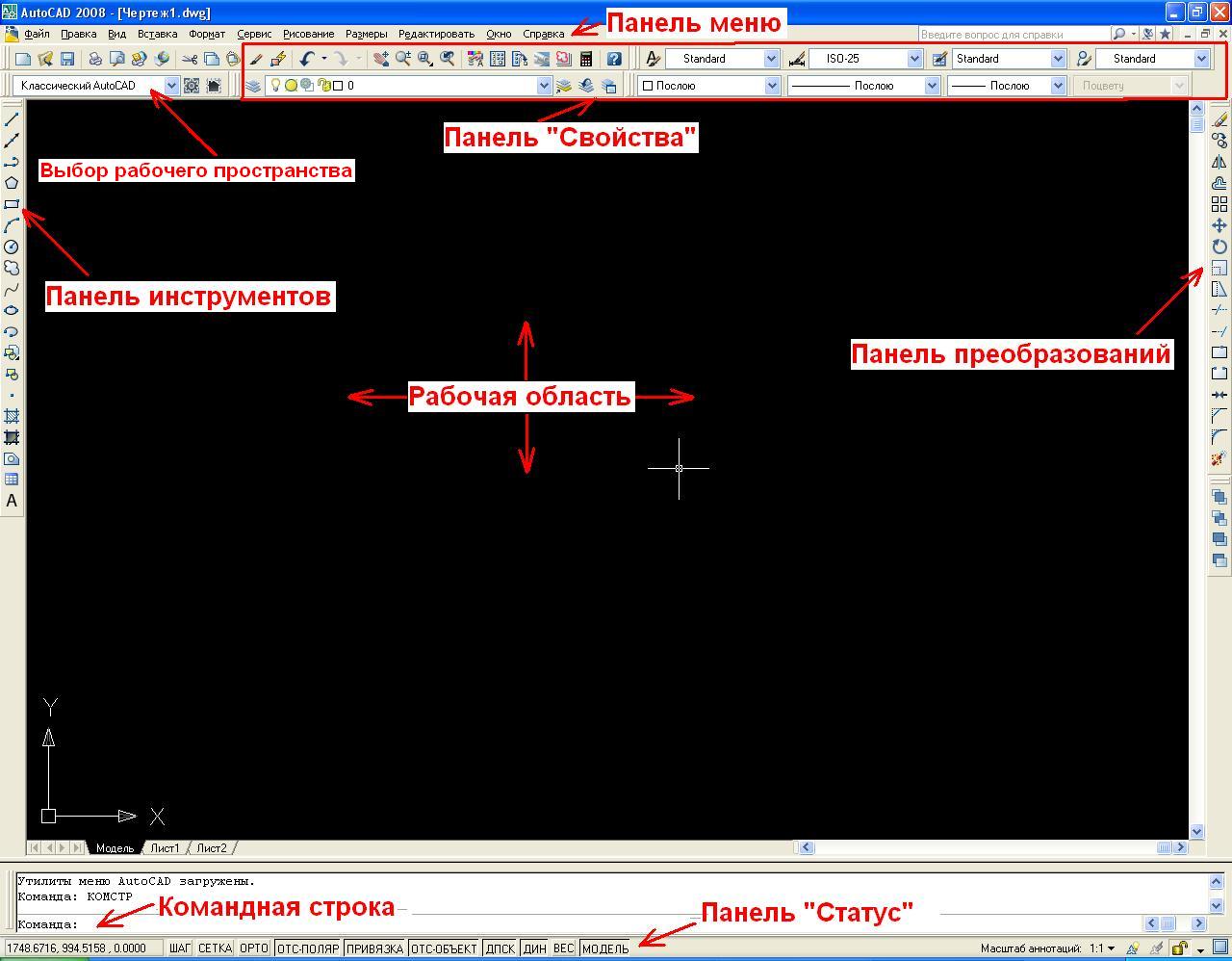
Task: Click the Save drawing icon
Action: (65, 59)
